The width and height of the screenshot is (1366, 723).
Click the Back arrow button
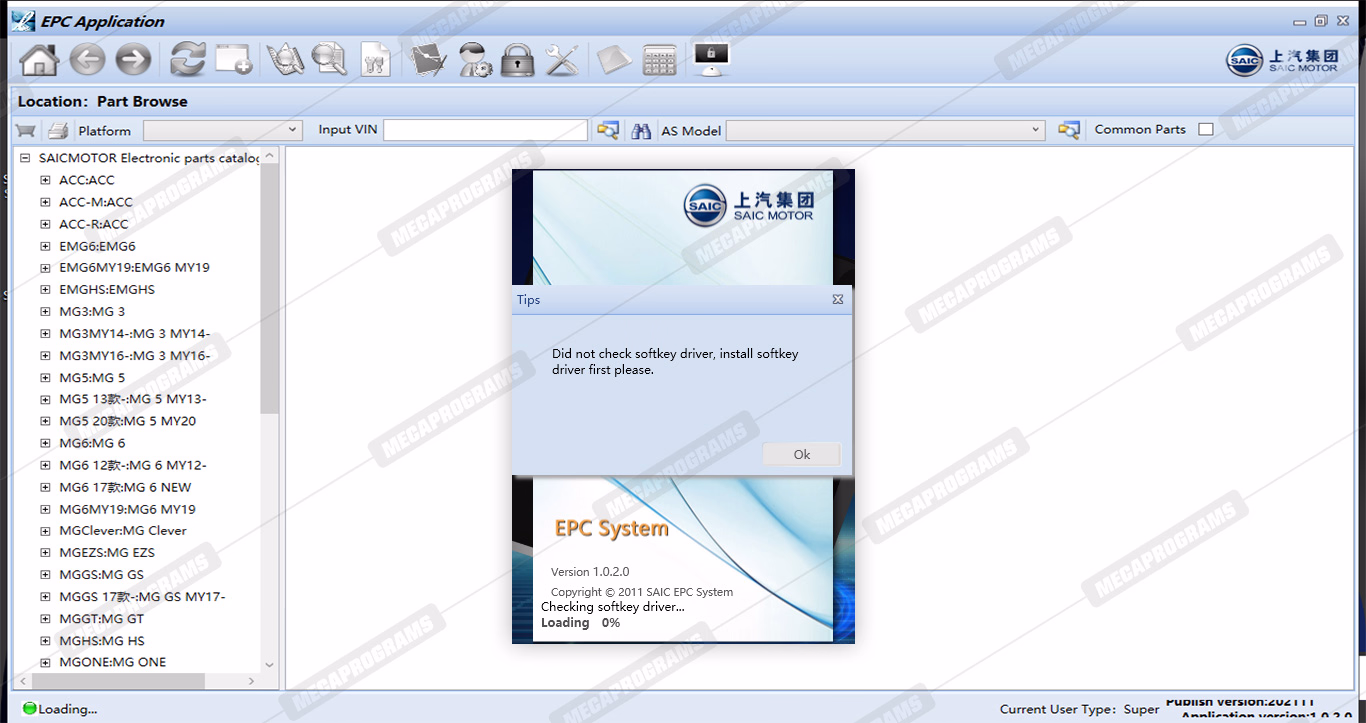(87, 60)
